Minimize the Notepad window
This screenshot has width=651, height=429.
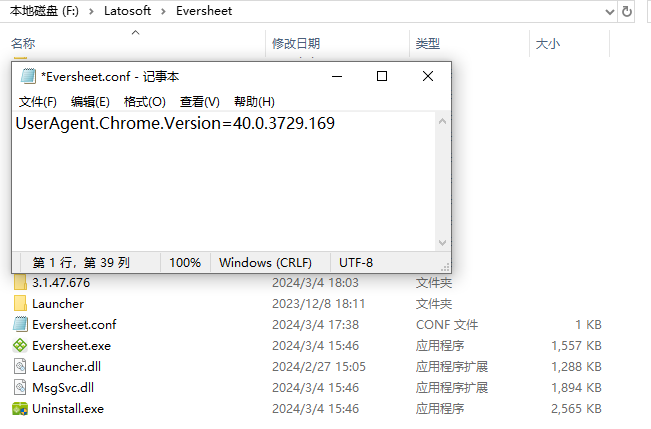[337, 76]
